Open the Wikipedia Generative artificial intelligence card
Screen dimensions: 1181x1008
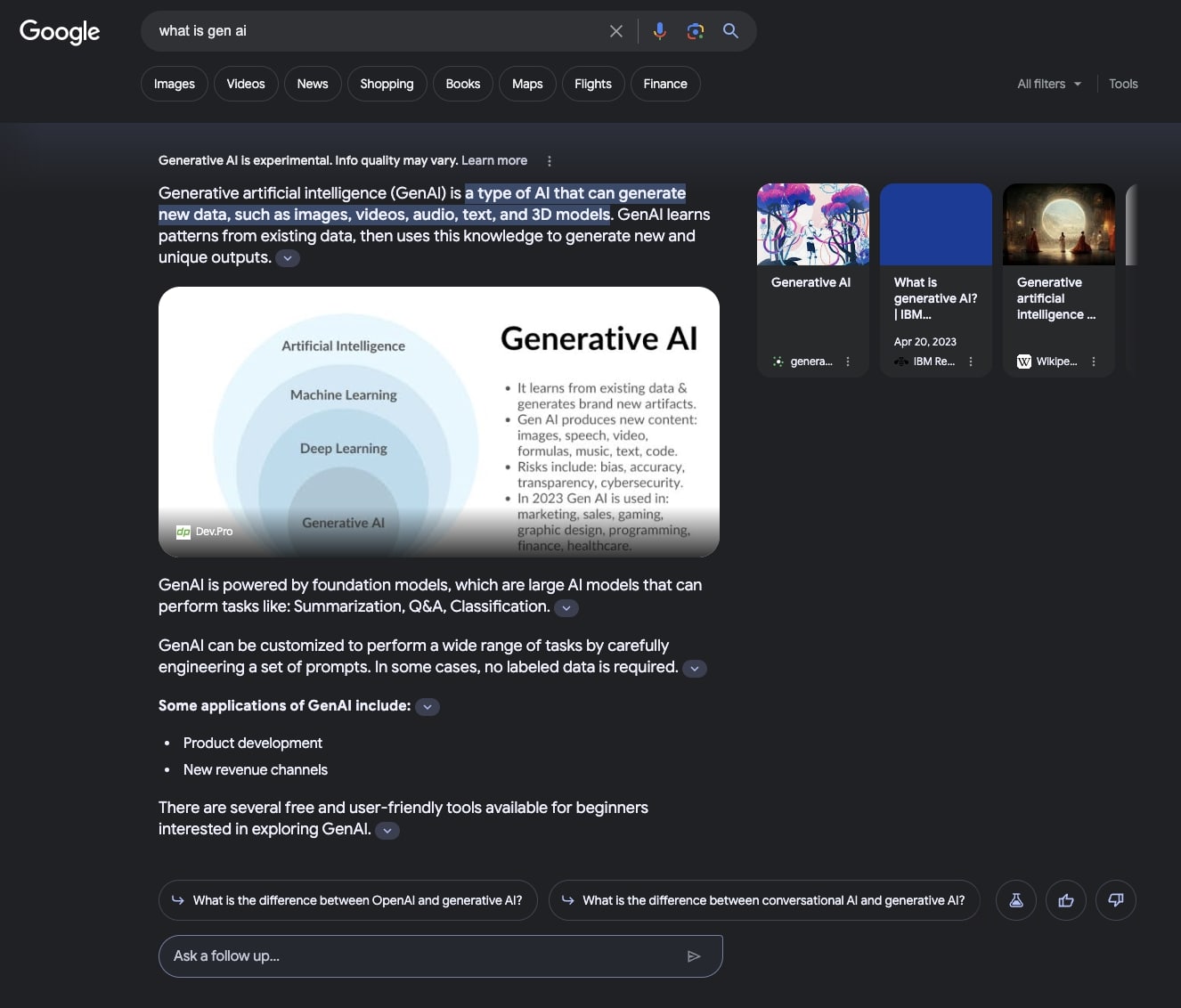pos(1058,280)
